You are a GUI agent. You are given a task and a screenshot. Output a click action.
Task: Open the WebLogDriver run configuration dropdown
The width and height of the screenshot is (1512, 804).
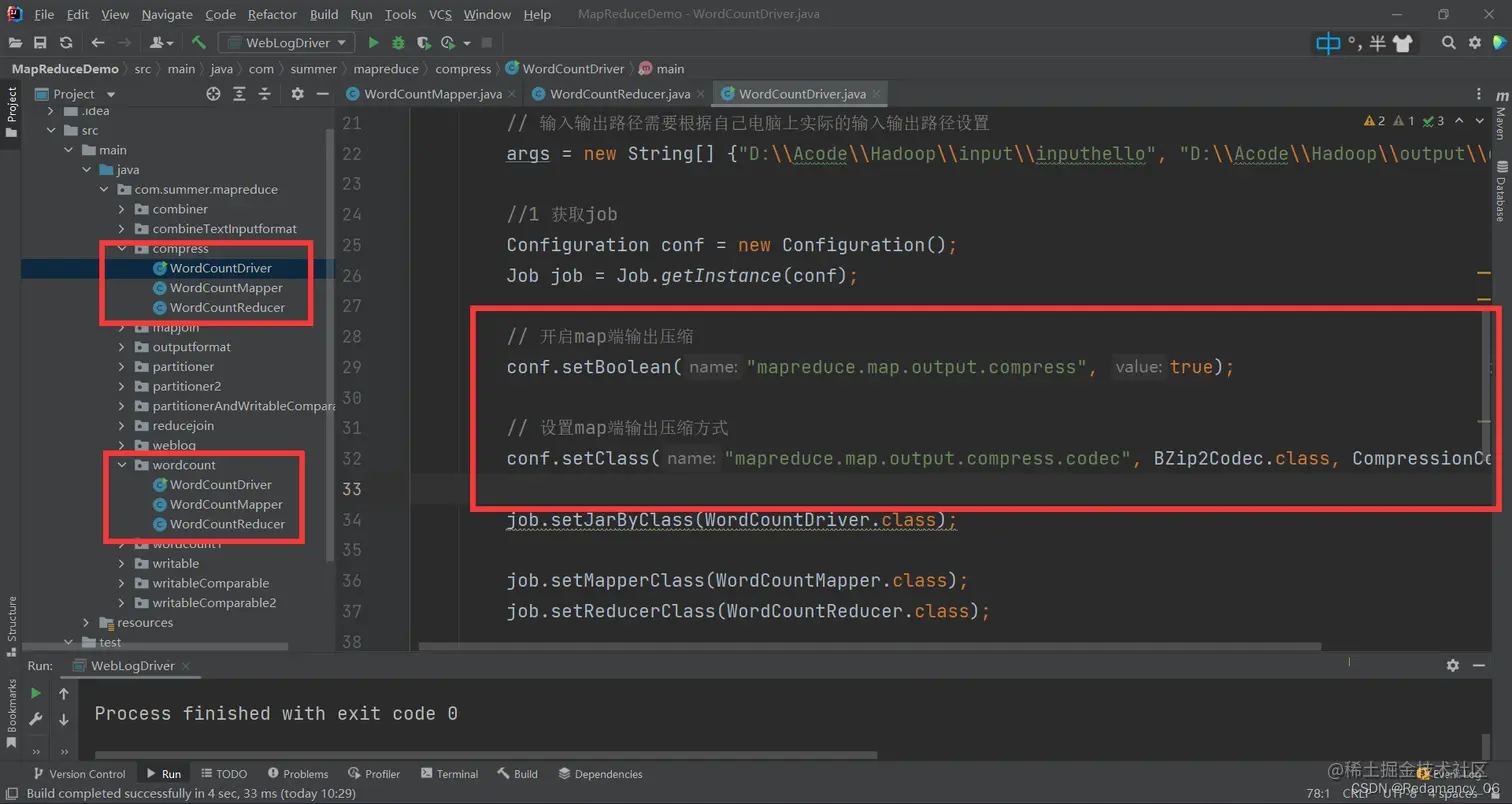pos(288,43)
